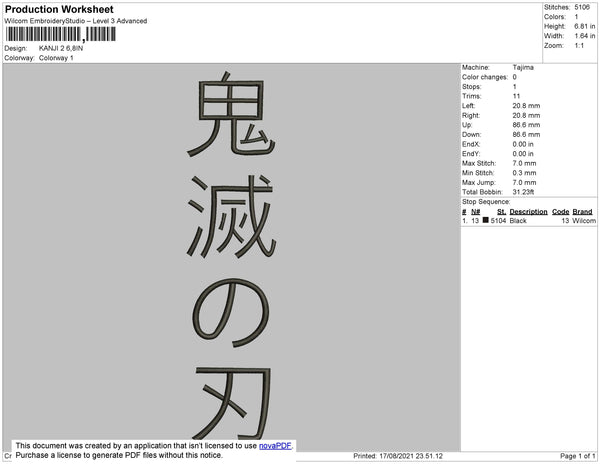Click the barcode under the title
This screenshot has height=464, width=600.
click(x=60, y=34)
